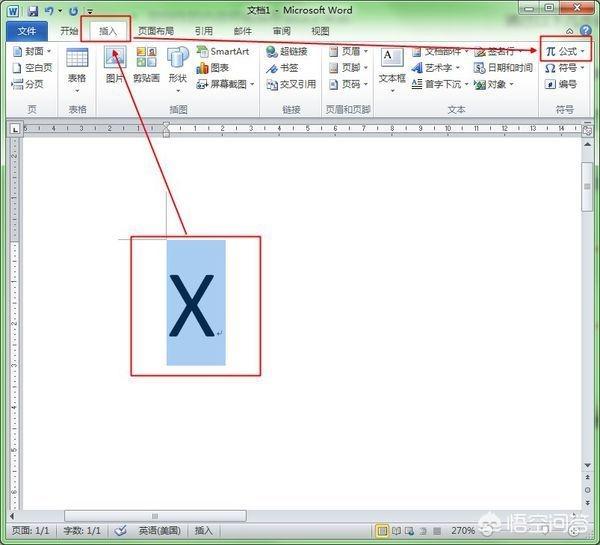This screenshot has width=600, height=545.
Task: Insert a 空白页 (Blank Page)
Action: (x=32, y=68)
